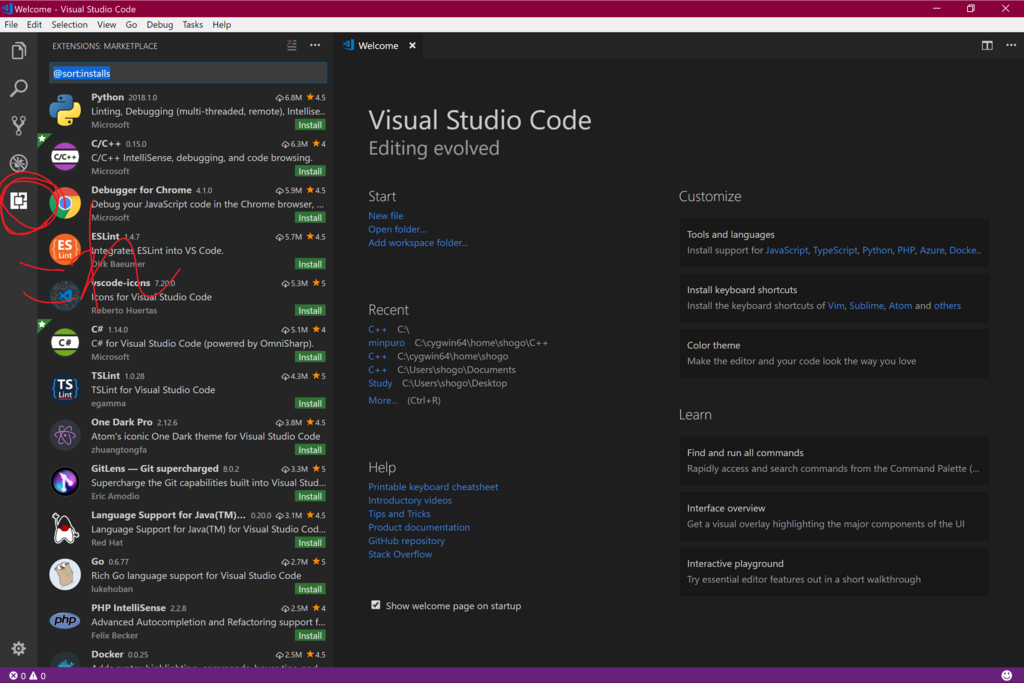Select the One Dark Pro logo

(65, 435)
